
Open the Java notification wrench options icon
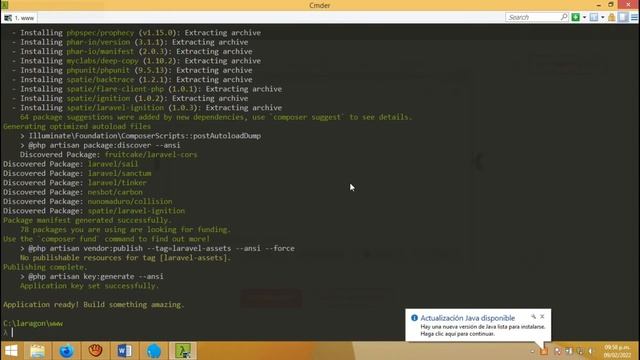click(x=533, y=316)
